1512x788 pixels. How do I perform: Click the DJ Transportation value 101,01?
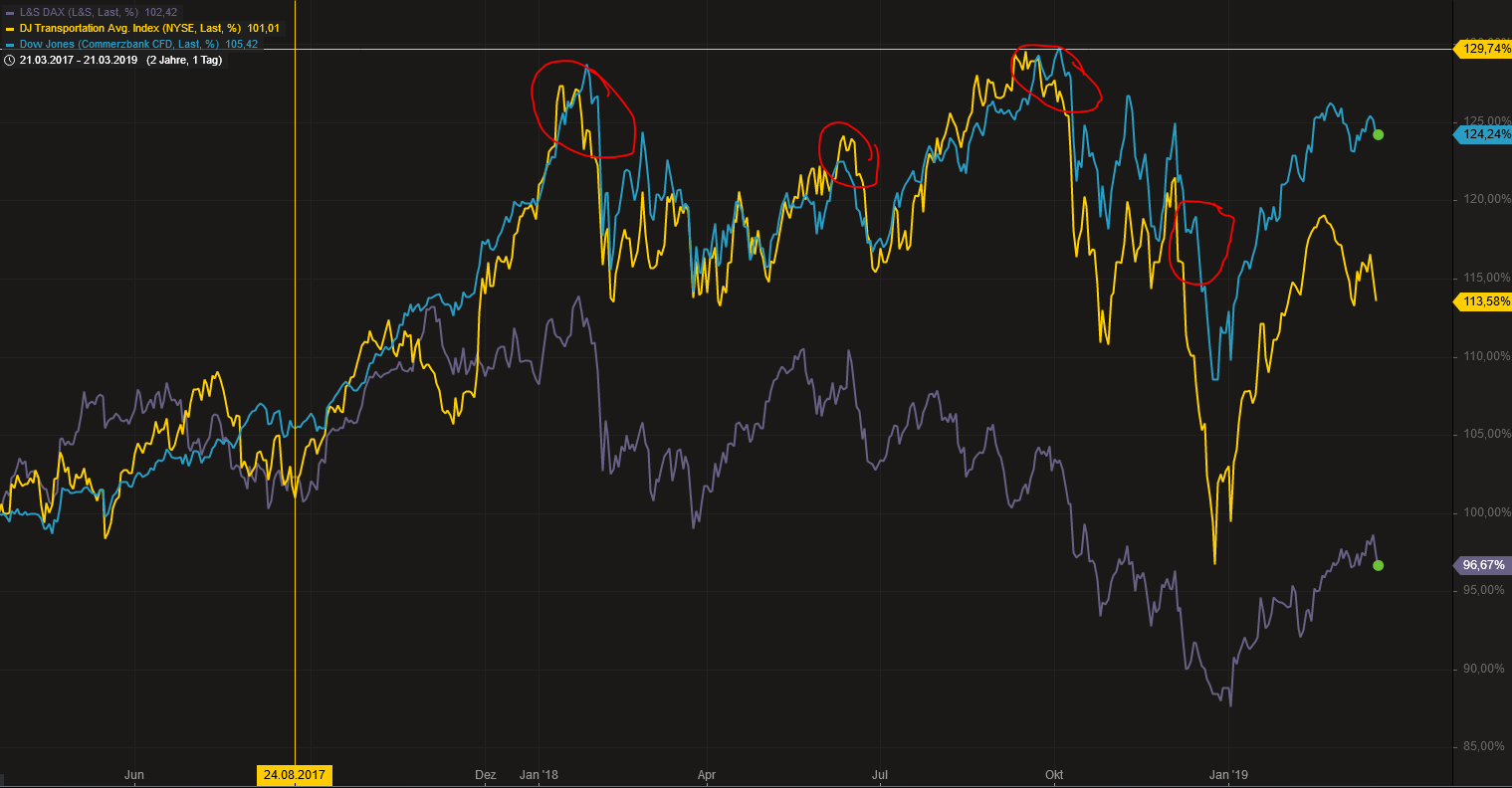click(264, 28)
